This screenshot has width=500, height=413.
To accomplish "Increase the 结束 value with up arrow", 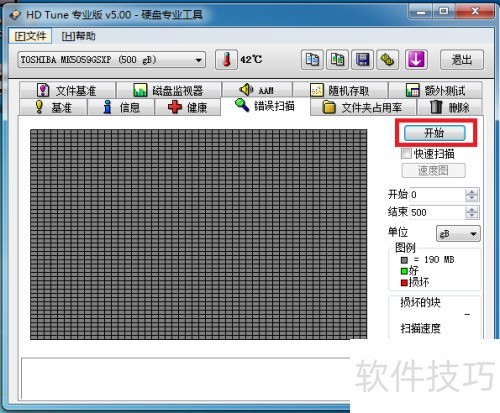I will pos(471,209).
